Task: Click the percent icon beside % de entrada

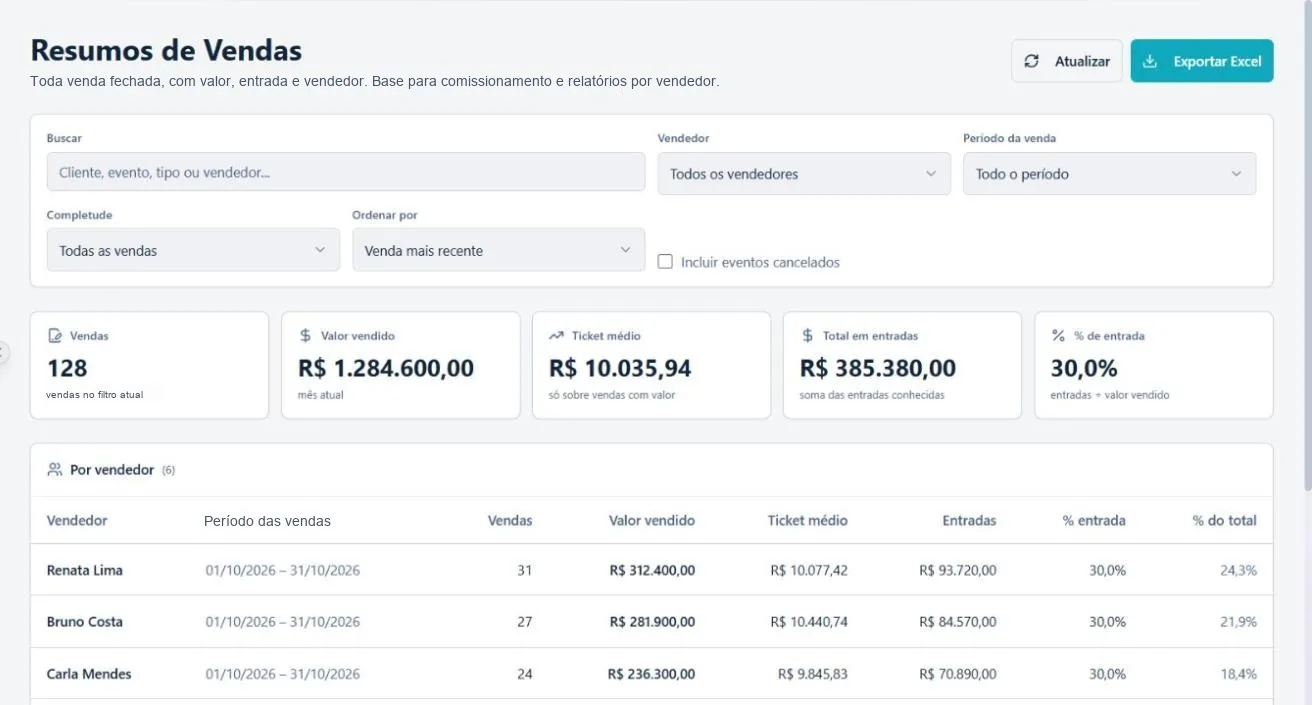Action: pos(1058,336)
